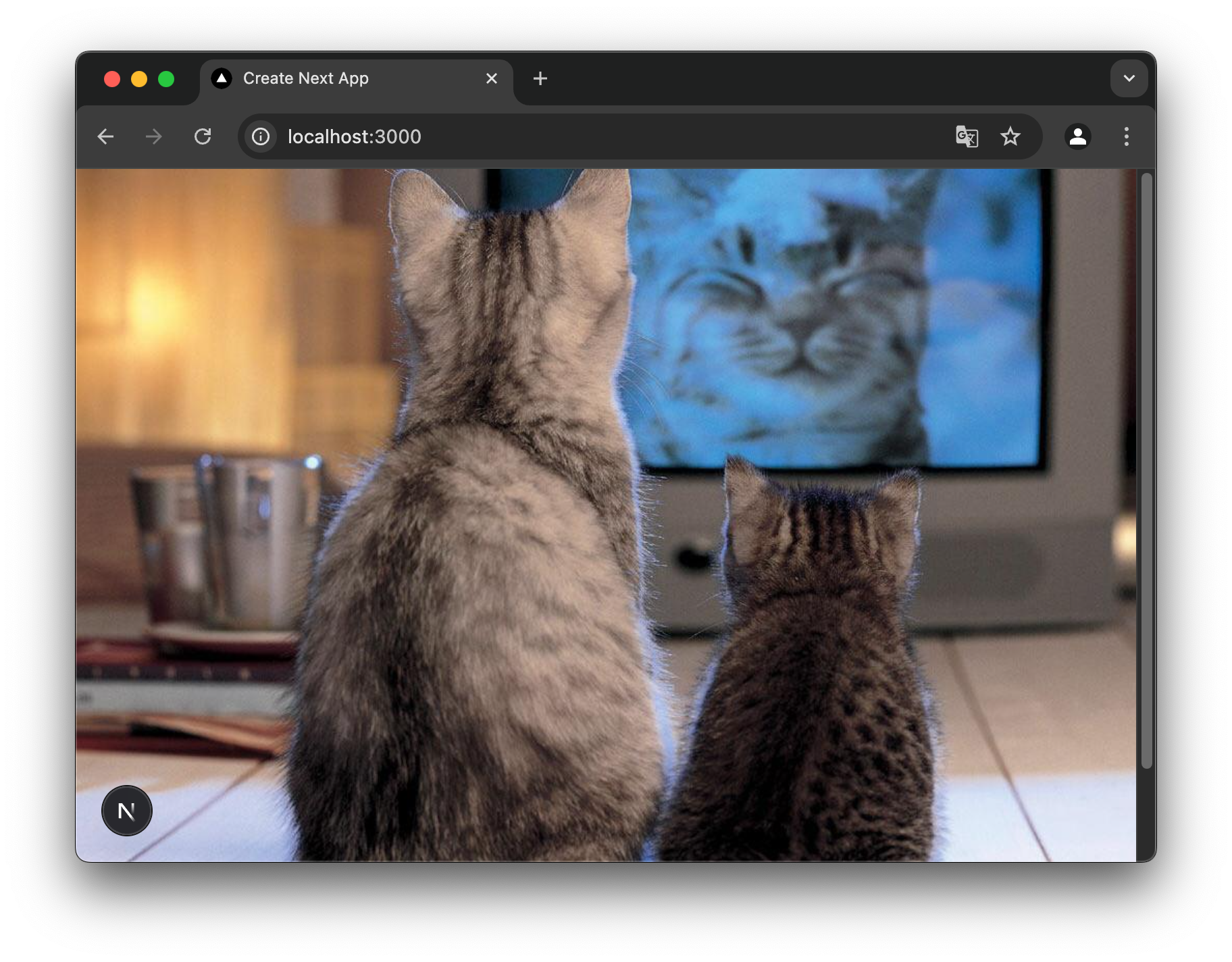The height and width of the screenshot is (962, 1232).
Task: Open the browser customization three-dot menu
Action: click(x=1126, y=136)
